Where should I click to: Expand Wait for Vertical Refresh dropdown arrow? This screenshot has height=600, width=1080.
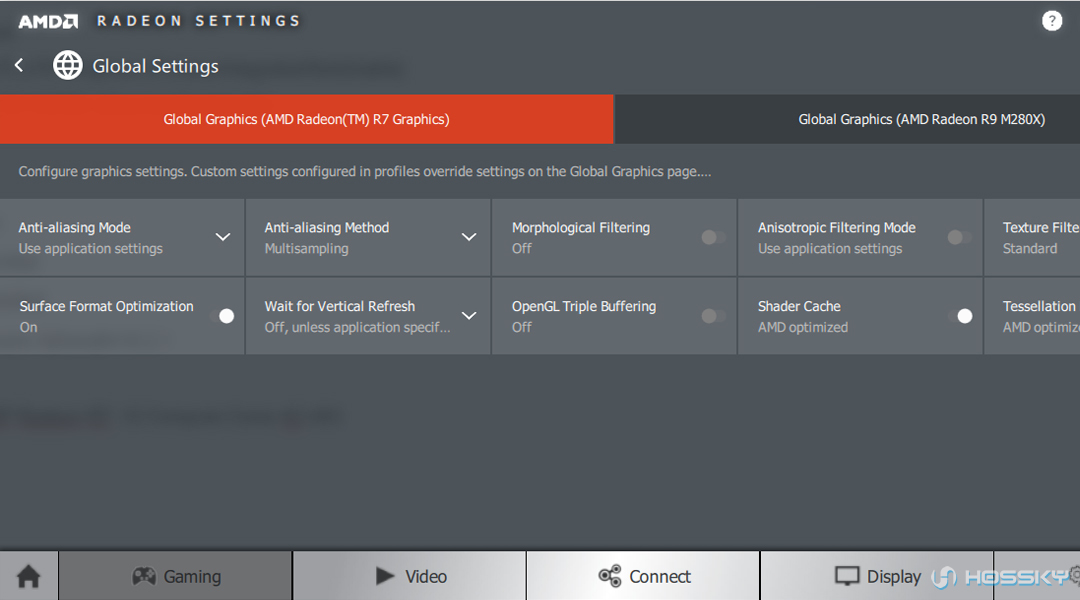point(469,315)
